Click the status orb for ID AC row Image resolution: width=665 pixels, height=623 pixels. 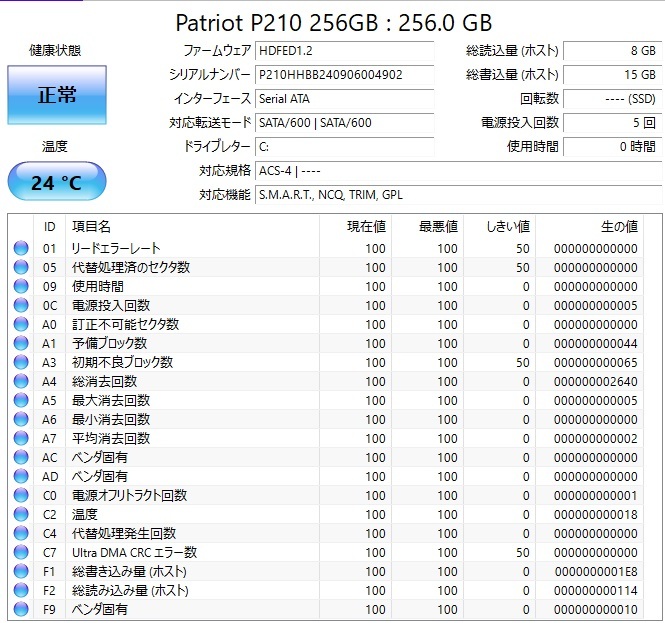point(21,458)
